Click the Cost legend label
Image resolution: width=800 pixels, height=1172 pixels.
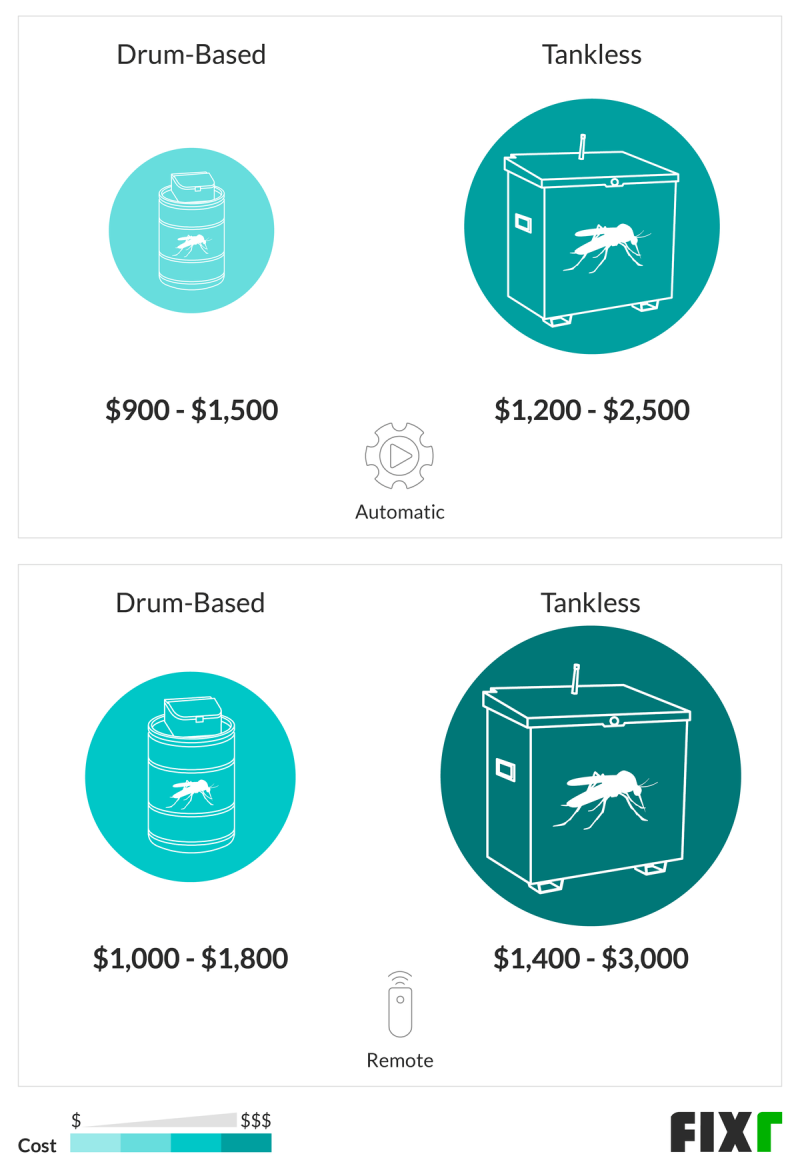point(37,1146)
